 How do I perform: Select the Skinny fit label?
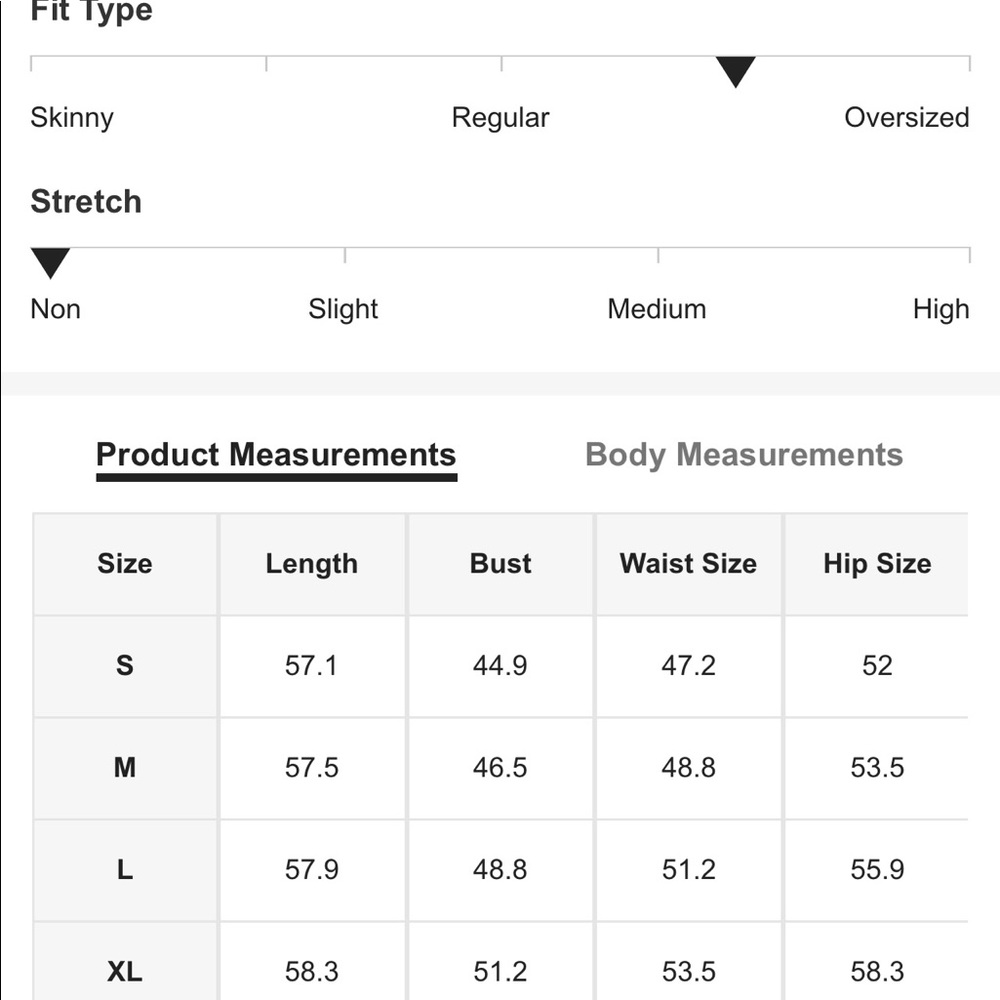click(72, 118)
